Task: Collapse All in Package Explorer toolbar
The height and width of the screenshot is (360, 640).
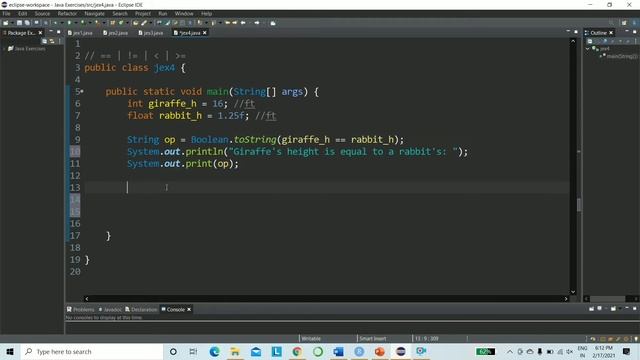Action: (x=44, y=41)
